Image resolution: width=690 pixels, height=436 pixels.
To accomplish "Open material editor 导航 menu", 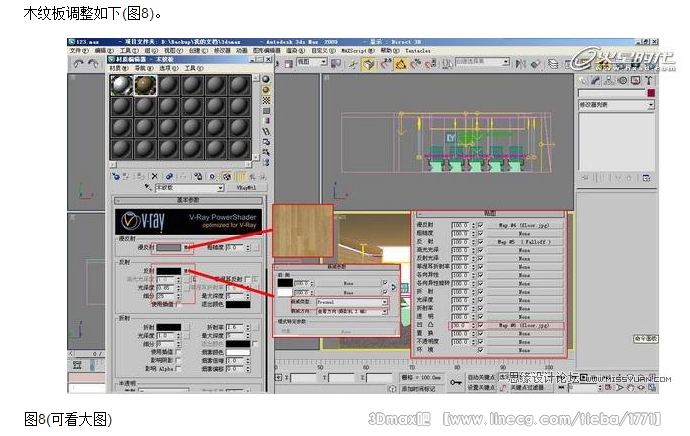I will pos(143,68).
